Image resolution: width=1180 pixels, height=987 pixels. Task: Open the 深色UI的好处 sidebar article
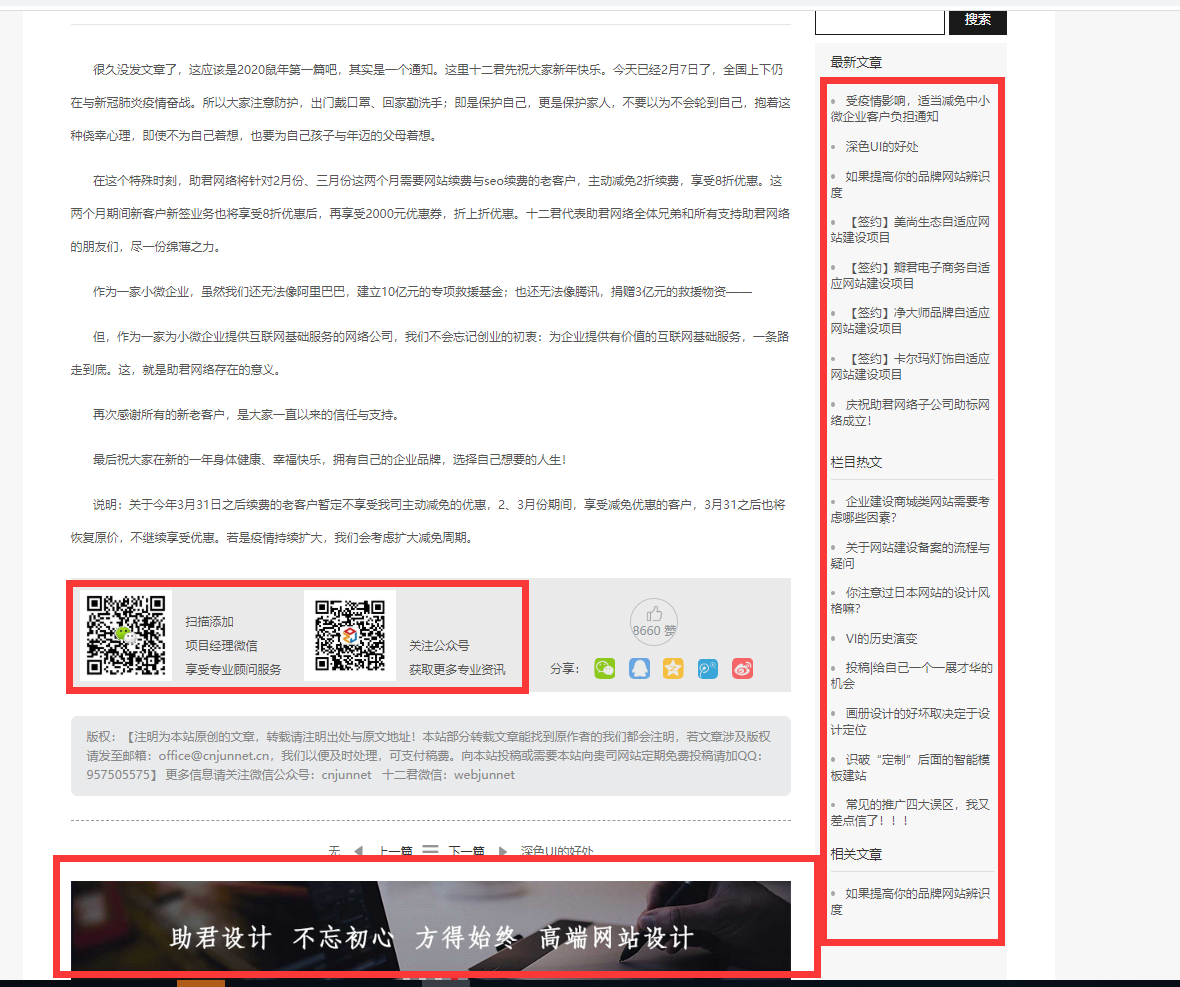click(x=881, y=146)
